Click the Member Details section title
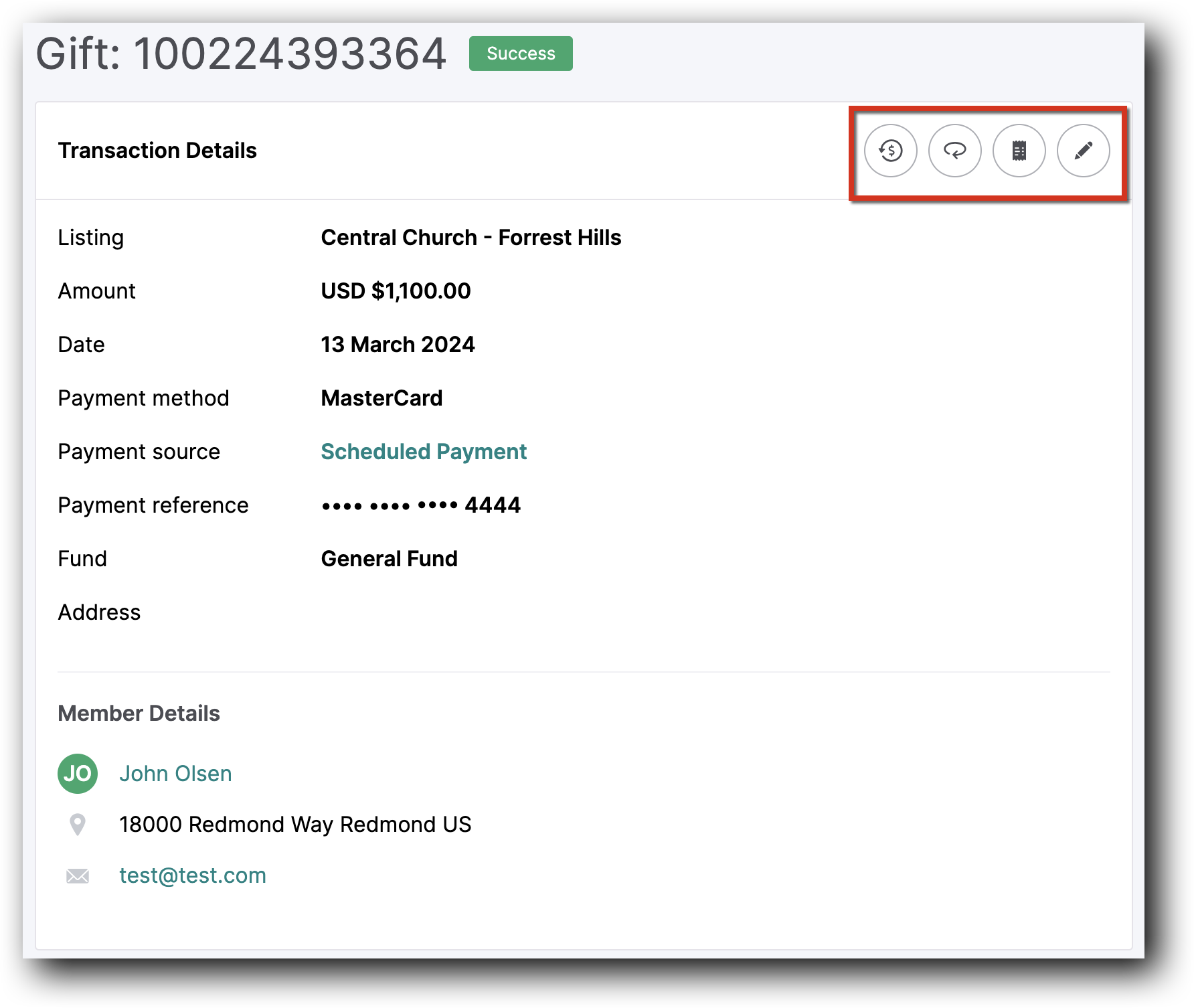 click(139, 713)
